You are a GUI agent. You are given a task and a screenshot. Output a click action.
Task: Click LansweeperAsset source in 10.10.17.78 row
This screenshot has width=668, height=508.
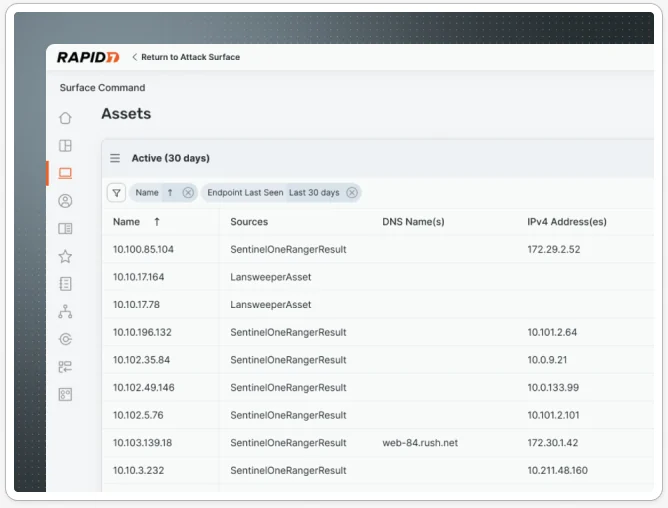(271, 305)
